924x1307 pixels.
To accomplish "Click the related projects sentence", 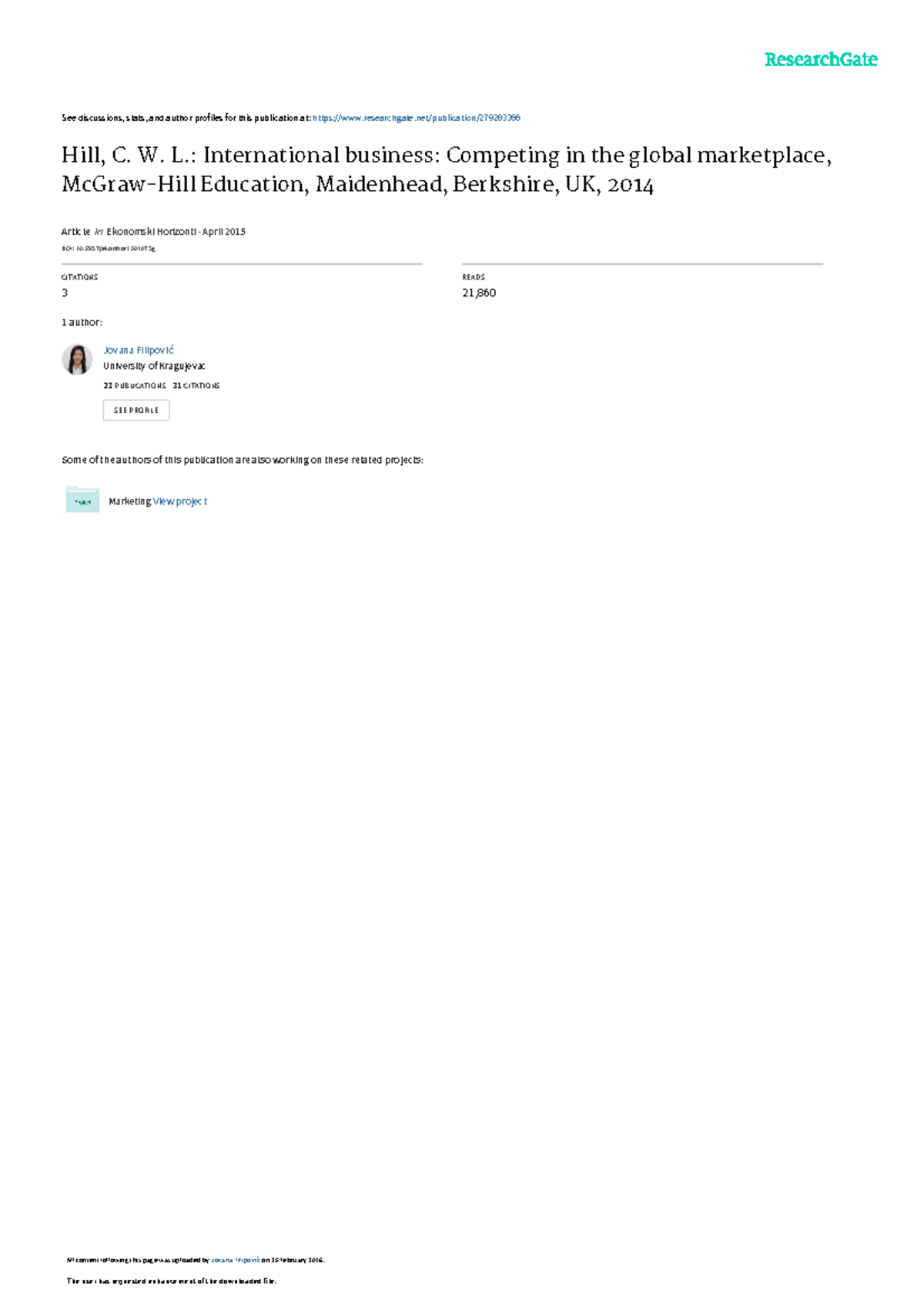I will (243, 460).
